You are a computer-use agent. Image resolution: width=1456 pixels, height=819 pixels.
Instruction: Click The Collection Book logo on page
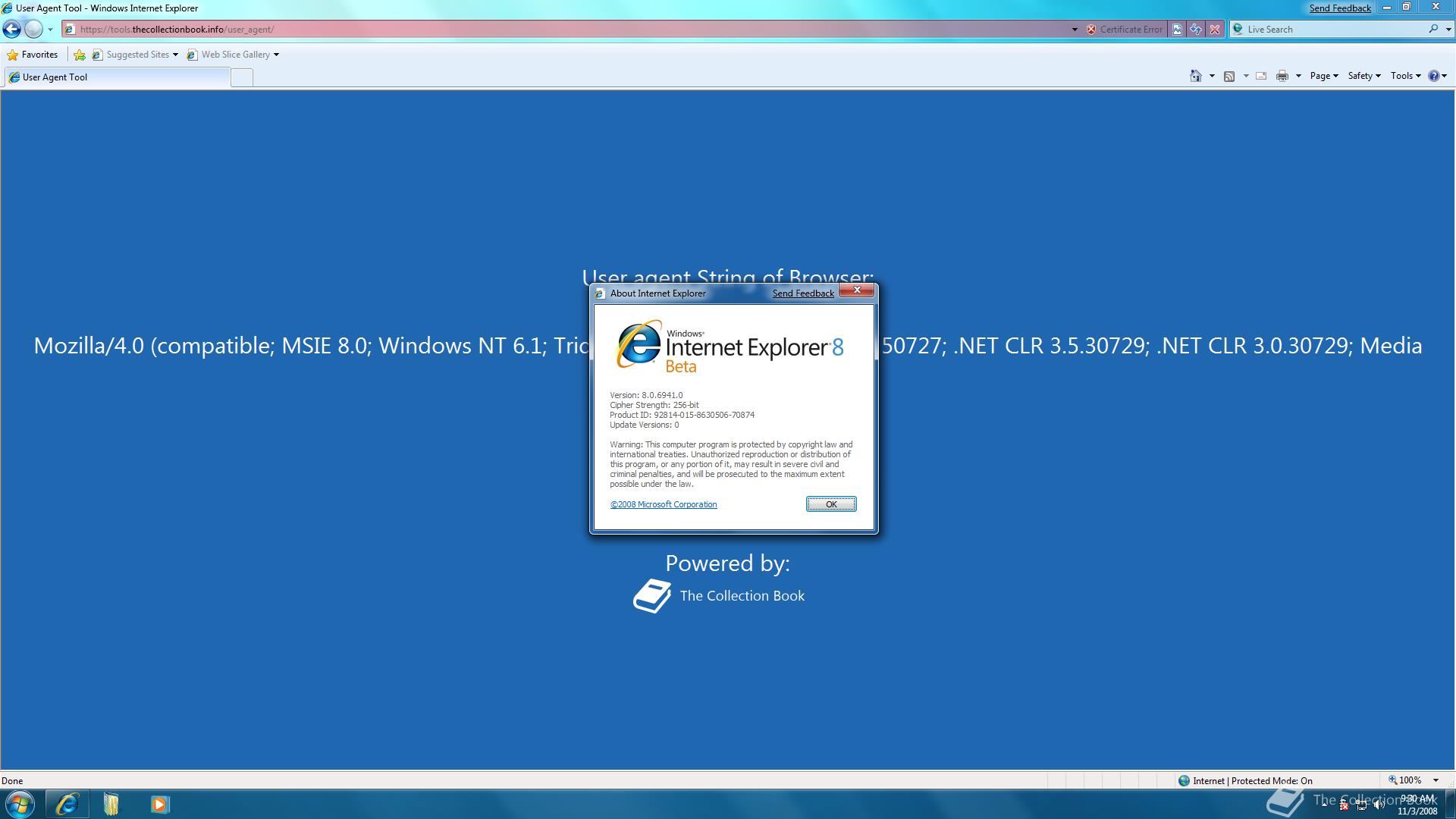click(x=719, y=596)
